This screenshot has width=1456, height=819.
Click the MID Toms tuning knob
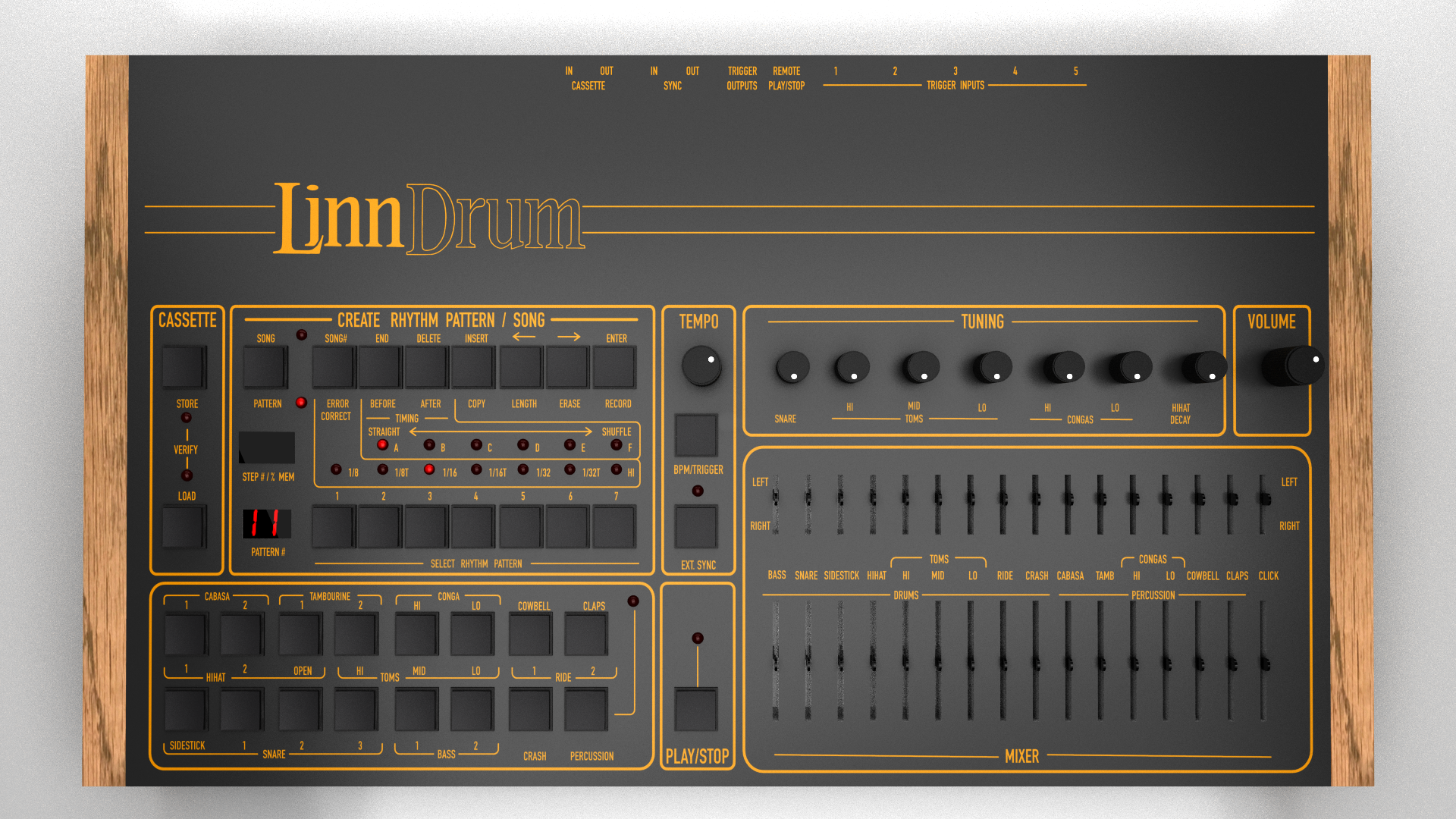point(921,367)
